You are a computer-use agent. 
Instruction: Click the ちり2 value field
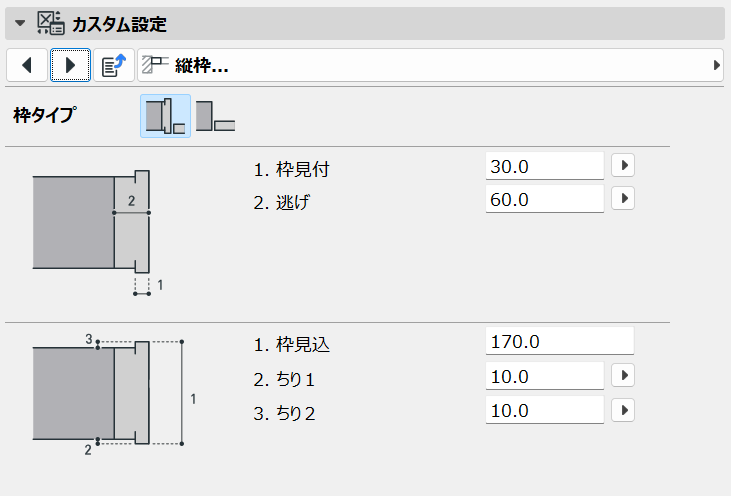tap(545, 410)
